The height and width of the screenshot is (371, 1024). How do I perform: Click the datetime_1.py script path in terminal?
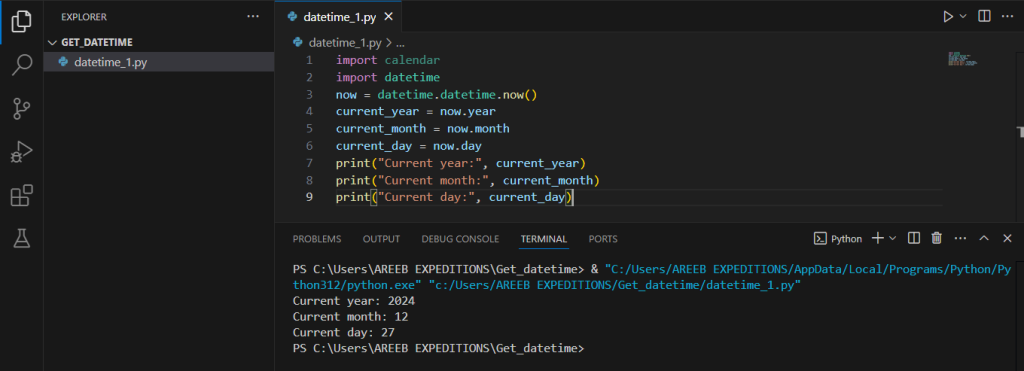point(615,285)
